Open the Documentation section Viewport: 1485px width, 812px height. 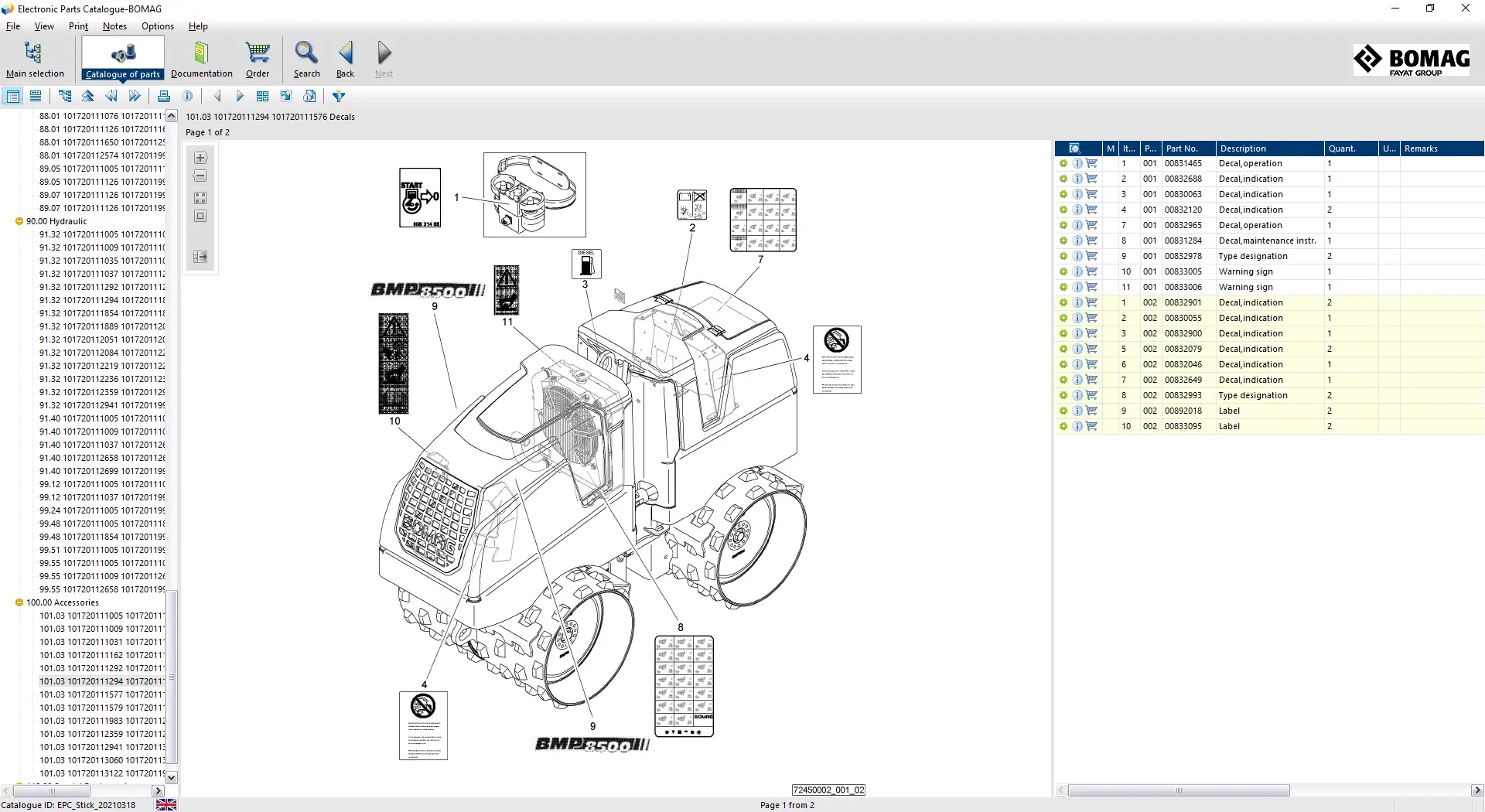201,59
